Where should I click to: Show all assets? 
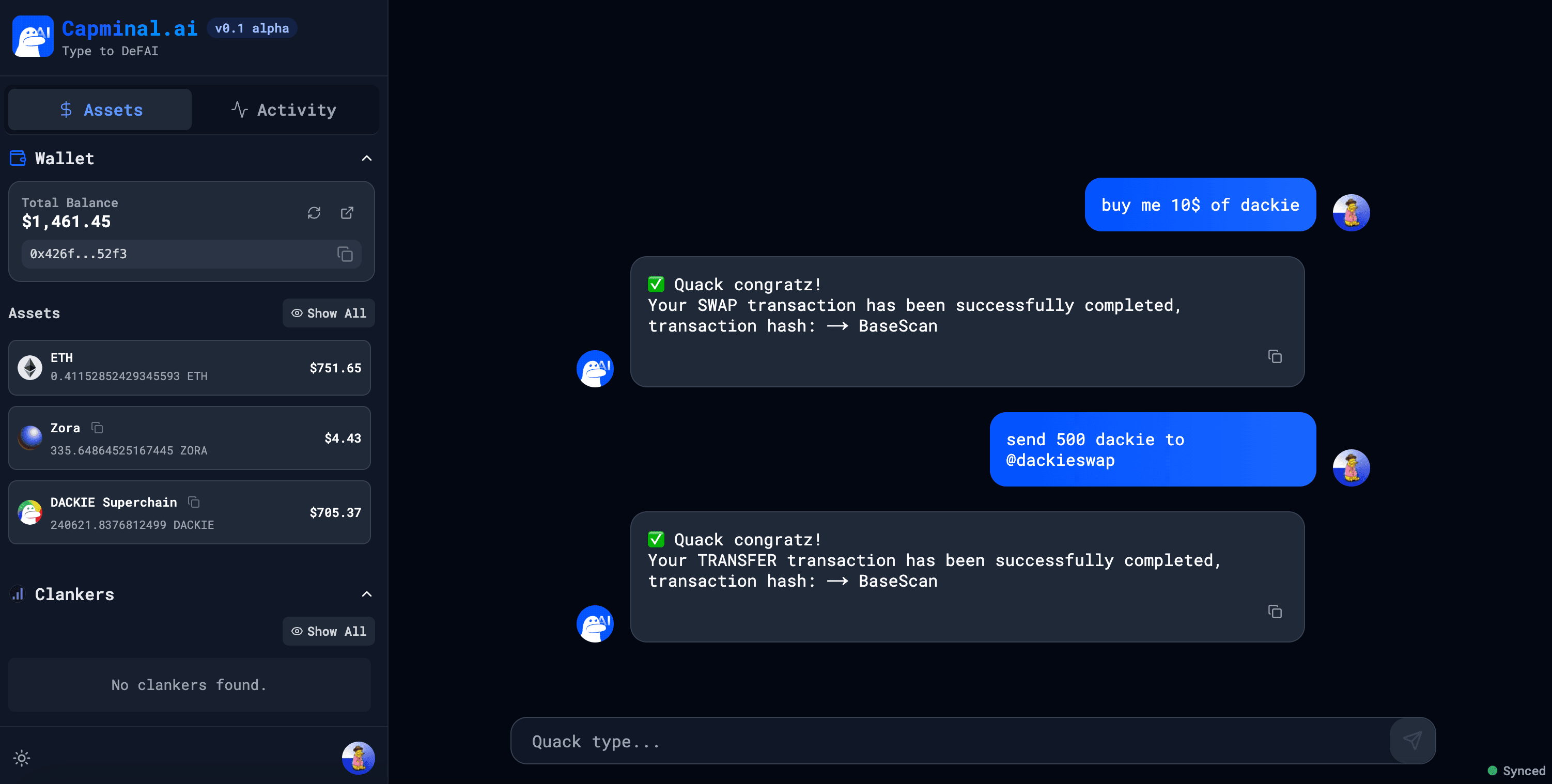pos(329,313)
